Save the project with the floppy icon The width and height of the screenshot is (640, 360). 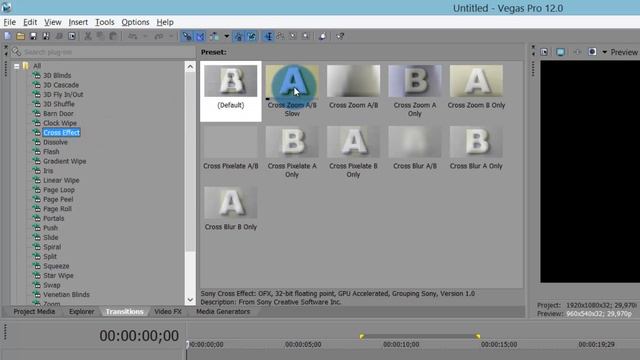coord(33,36)
